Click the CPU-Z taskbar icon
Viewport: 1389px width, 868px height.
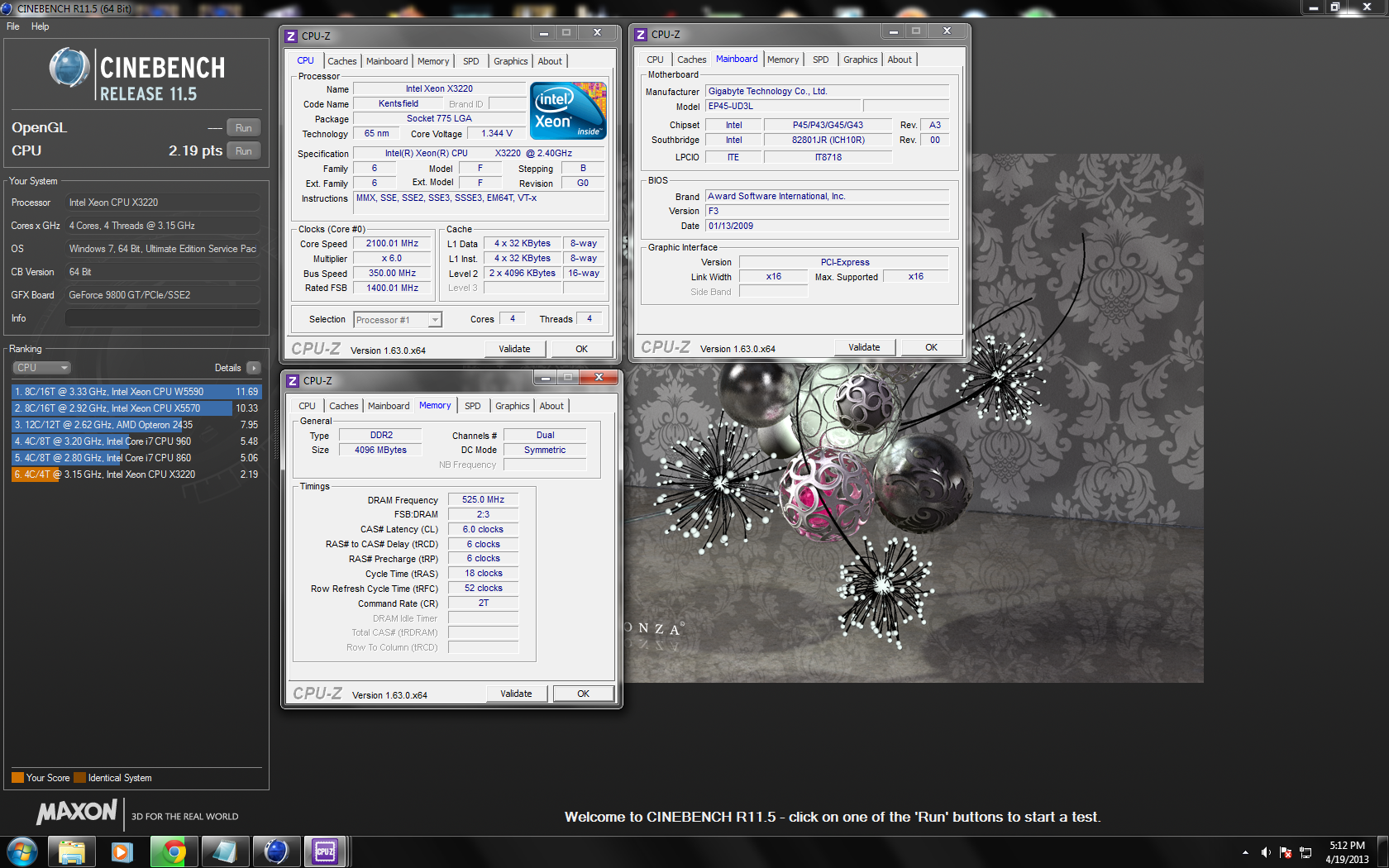(x=325, y=851)
